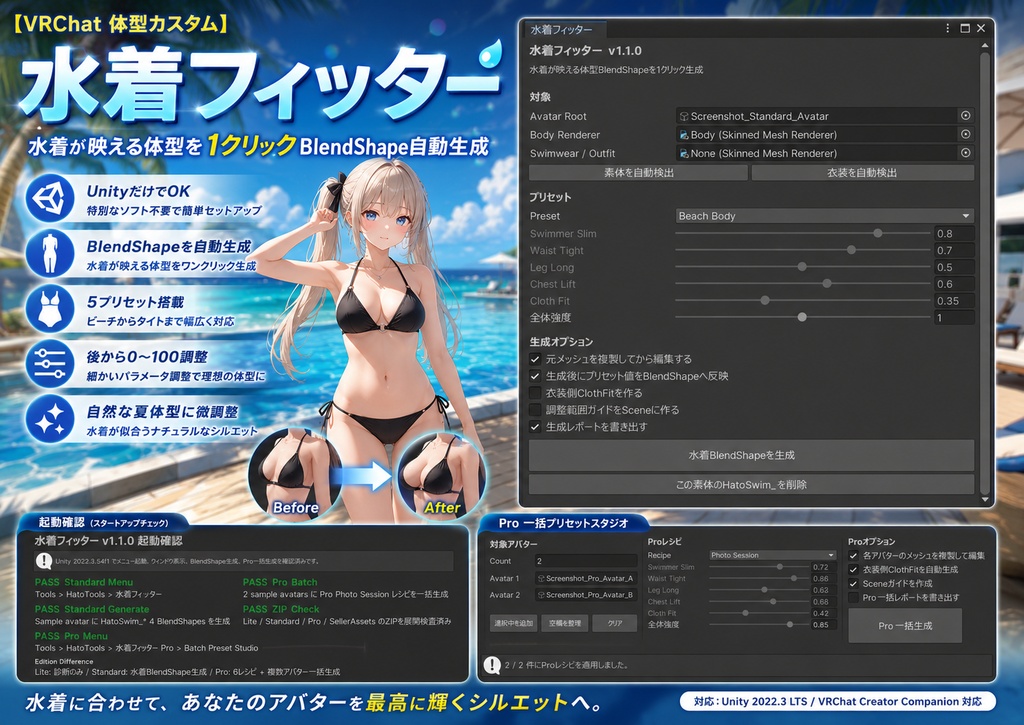Click the prefab icon in Avatar Root field
The width and height of the screenshot is (1024, 725).
click(684, 116)
